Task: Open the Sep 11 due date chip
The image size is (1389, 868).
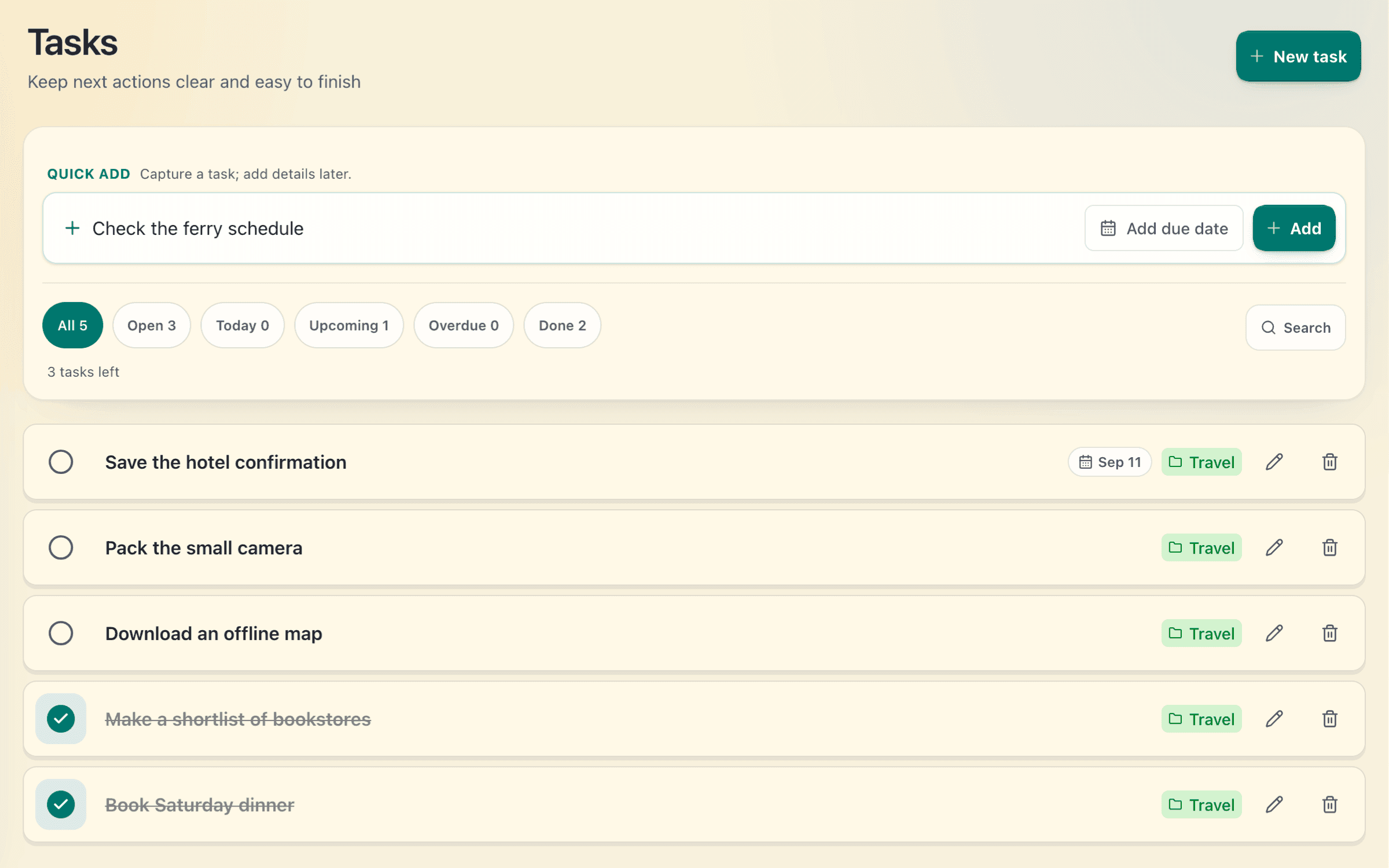Action: 1109,462
